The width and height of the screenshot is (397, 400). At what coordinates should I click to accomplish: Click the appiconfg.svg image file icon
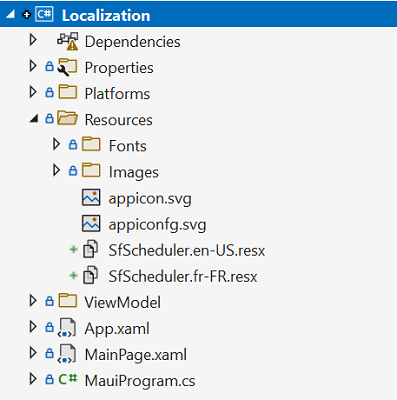pyautogui.click(x=91, y=223)
